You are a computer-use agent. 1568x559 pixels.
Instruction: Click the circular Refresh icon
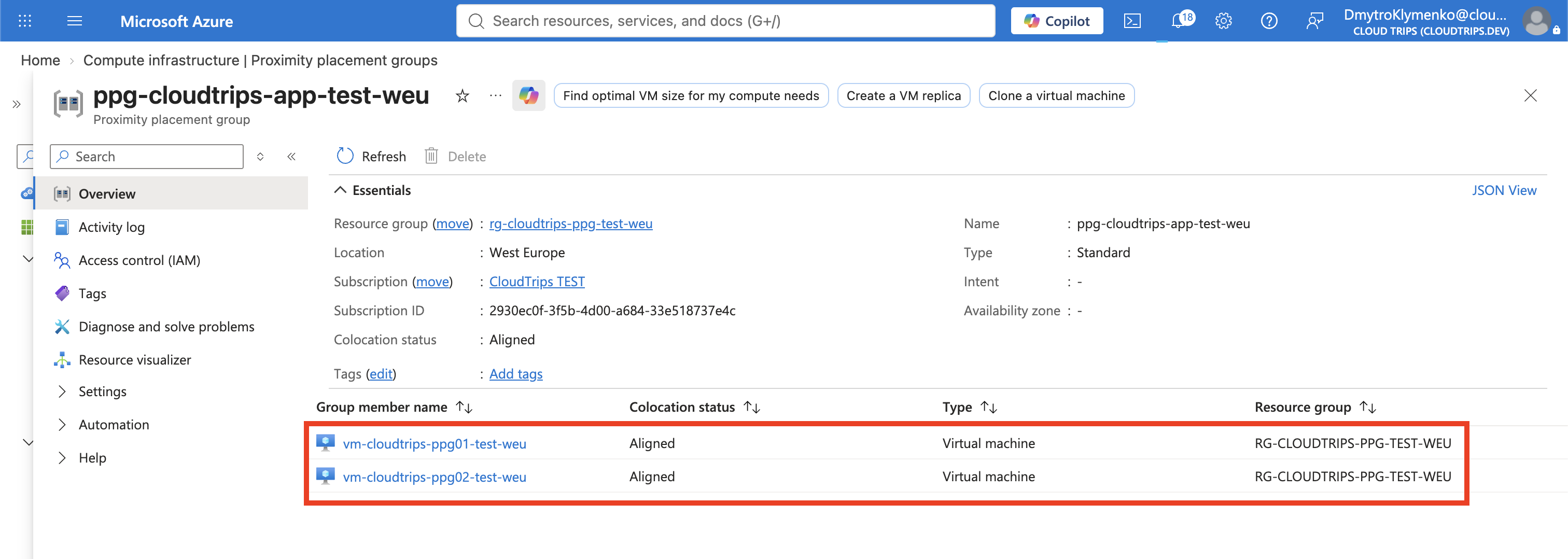[x=345, y=157]
